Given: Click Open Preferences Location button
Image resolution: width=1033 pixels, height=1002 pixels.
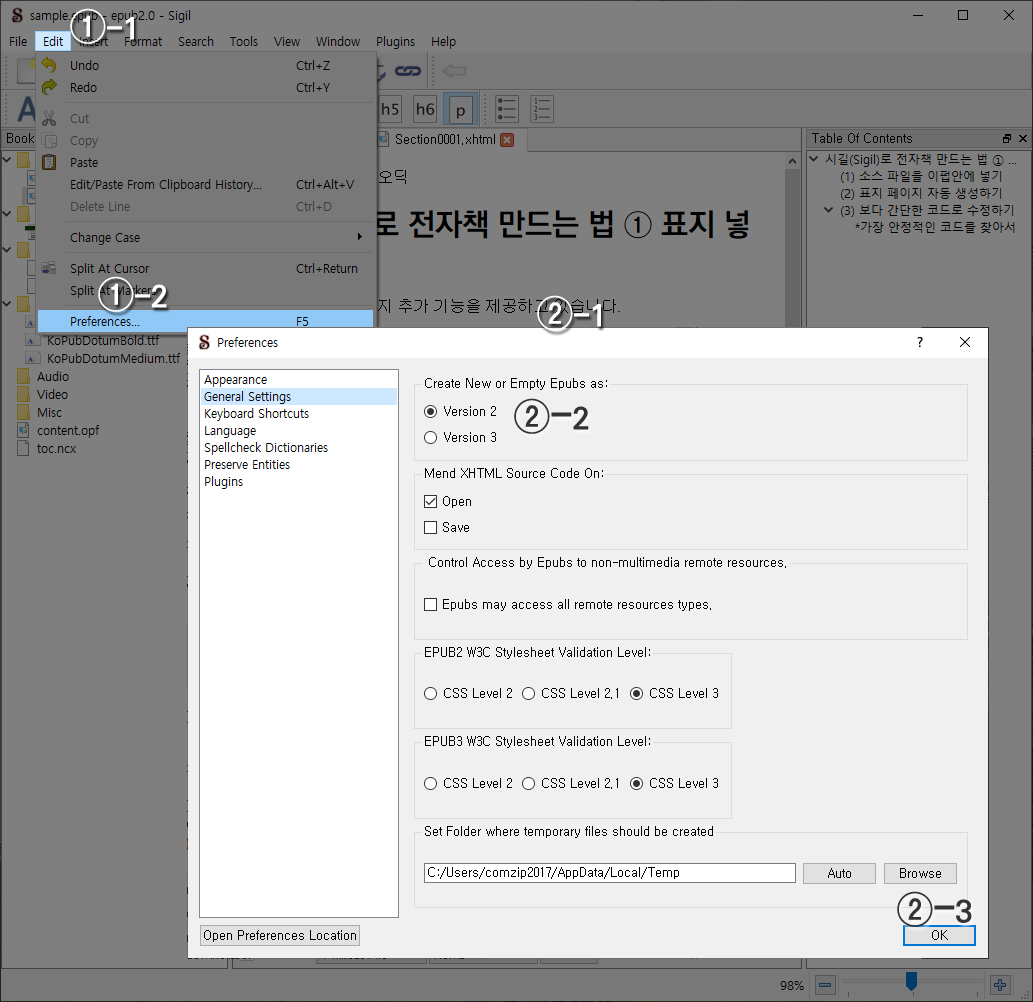Looking at the screenshot, I should pyautogui.click(x=280, y=935).
